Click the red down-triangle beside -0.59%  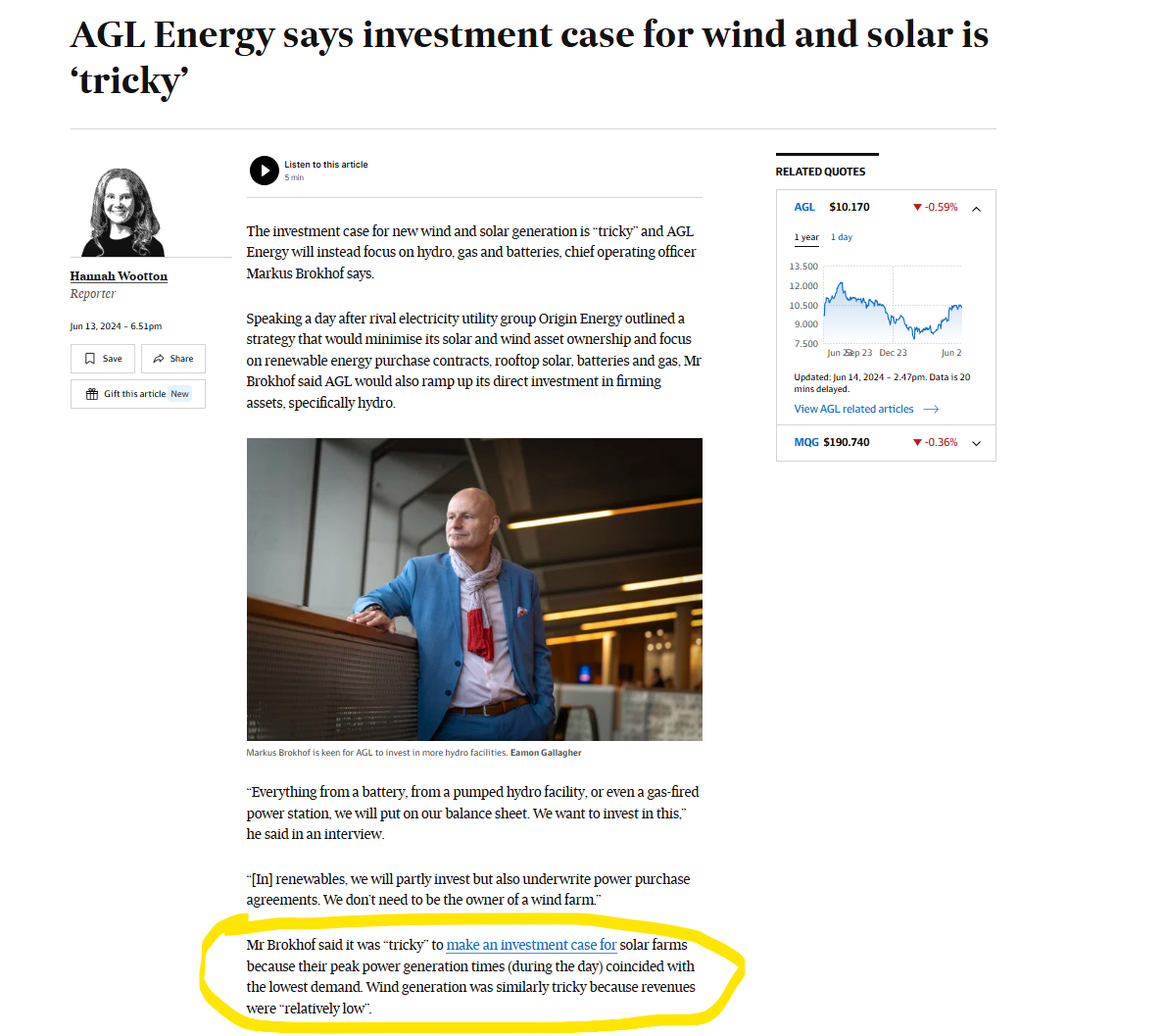[917, 208]
